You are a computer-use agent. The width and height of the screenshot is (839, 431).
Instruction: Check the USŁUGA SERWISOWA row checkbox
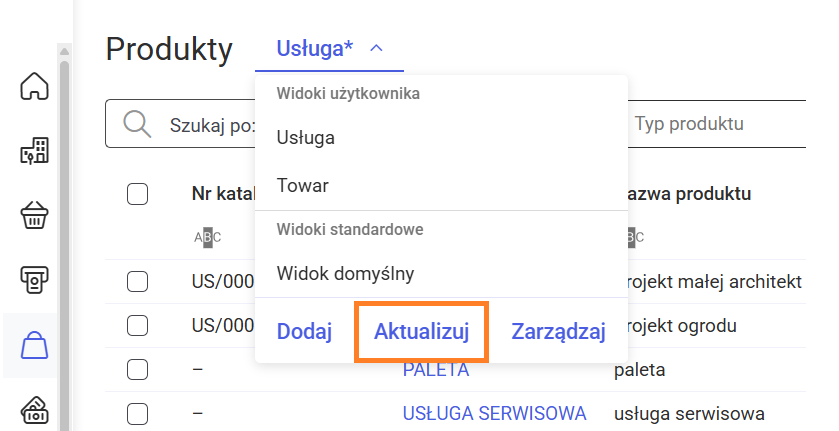[x=138, y=413]
